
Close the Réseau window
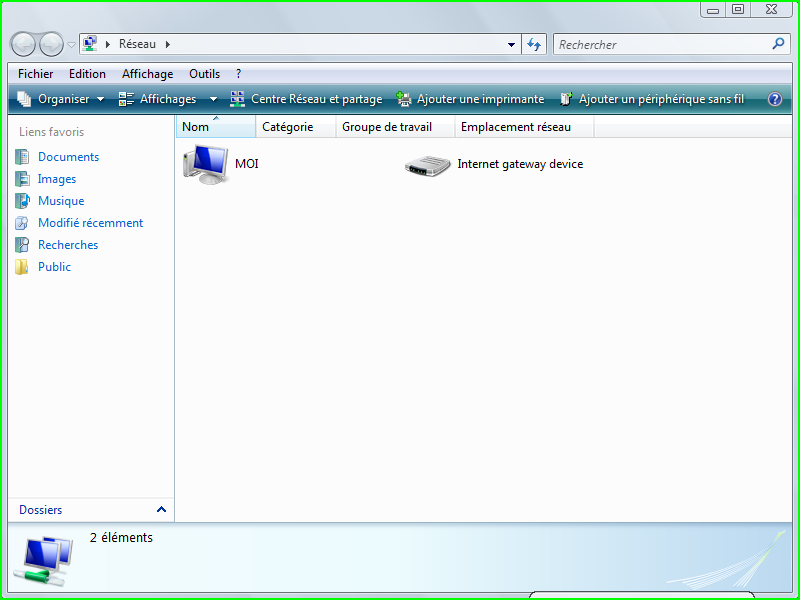pos(772,10)
